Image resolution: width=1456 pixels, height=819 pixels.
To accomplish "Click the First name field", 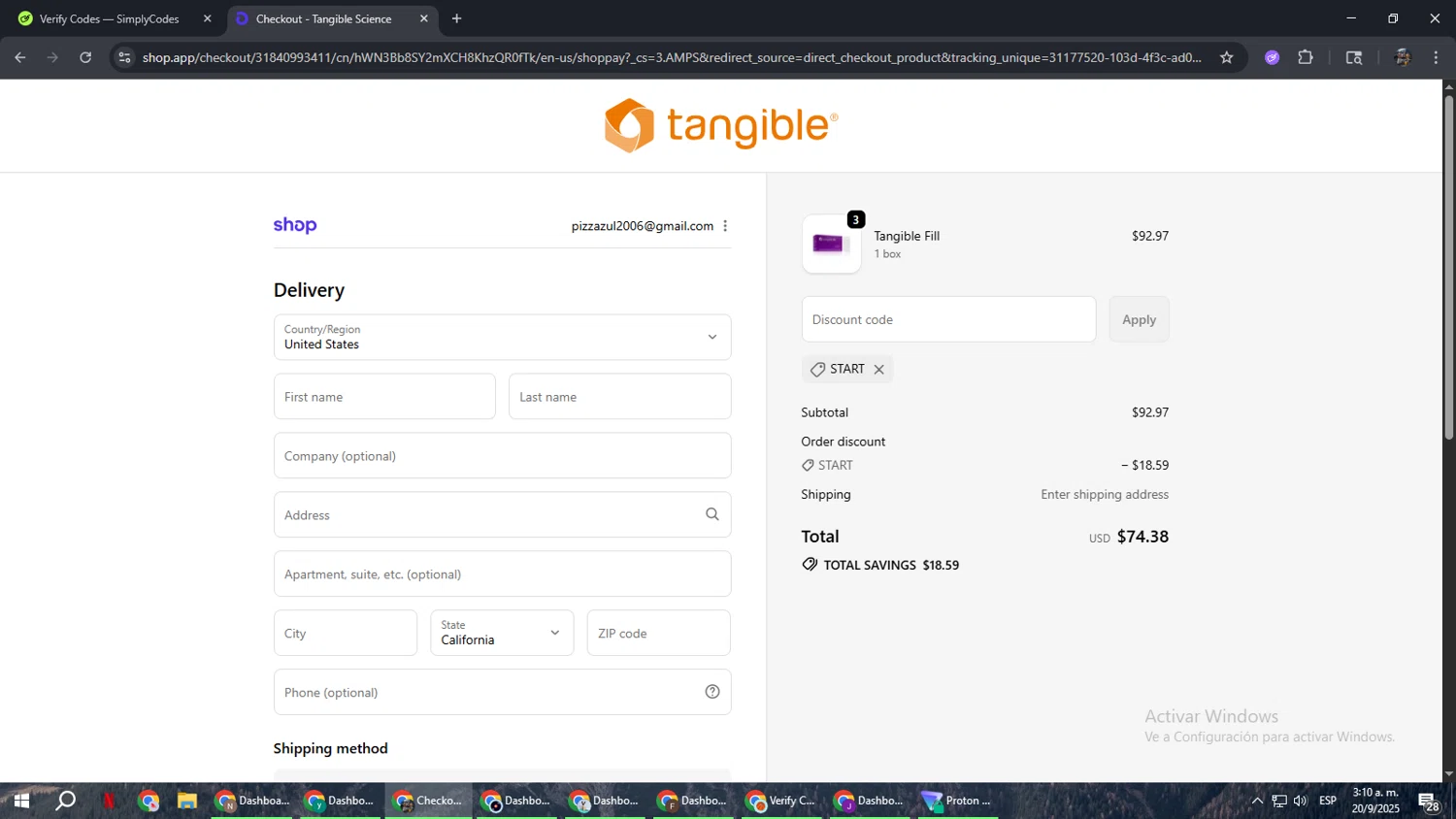I will [x=384, y=396].
